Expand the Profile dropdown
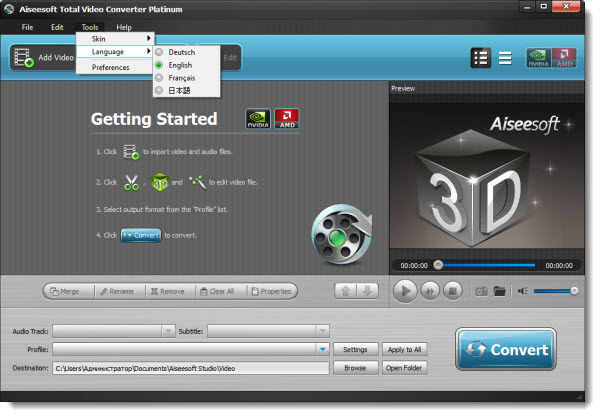600x417 pixels. pyautogui.click(x=322, y=349)
